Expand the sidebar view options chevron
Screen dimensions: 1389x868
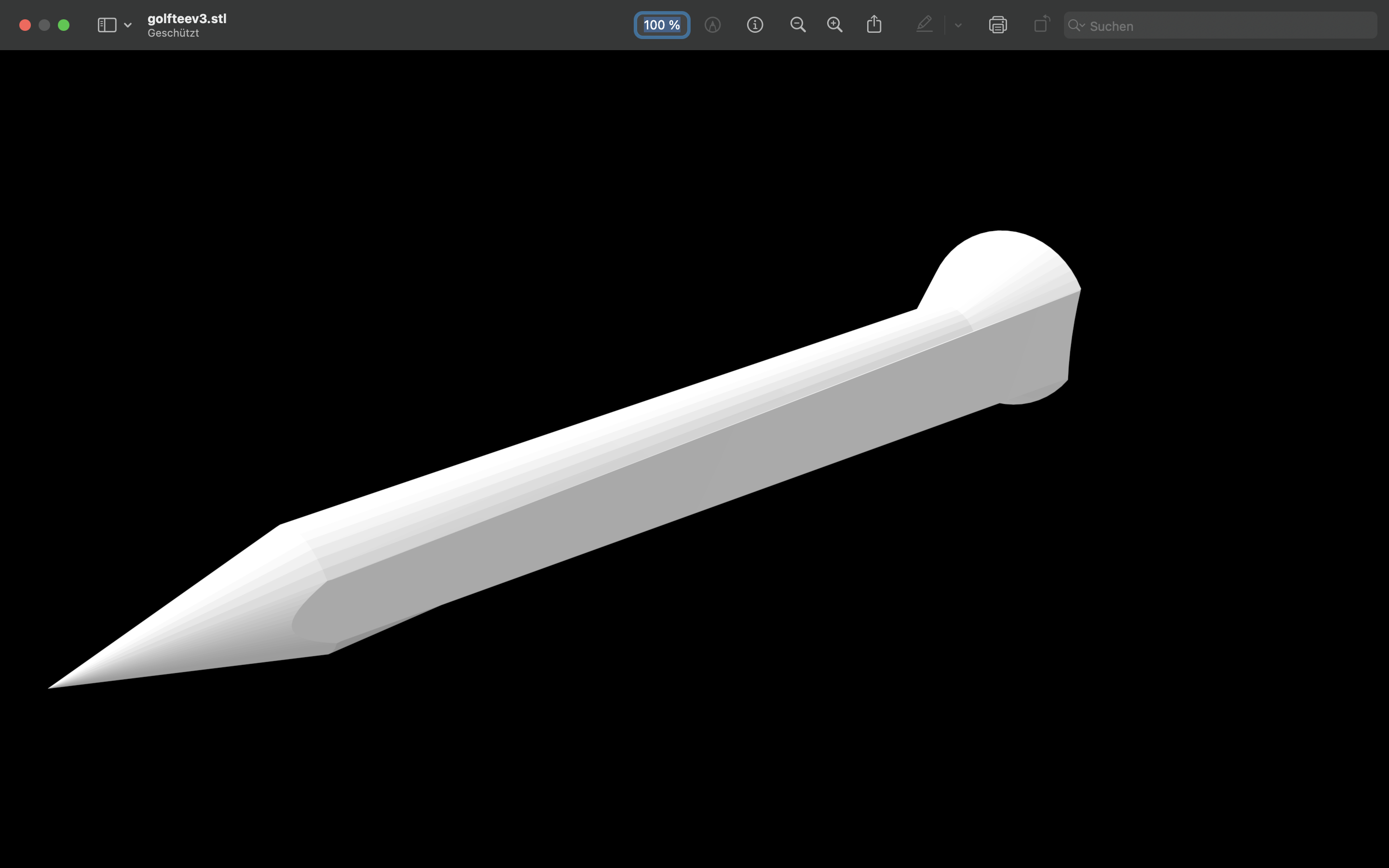pos(128,25)
